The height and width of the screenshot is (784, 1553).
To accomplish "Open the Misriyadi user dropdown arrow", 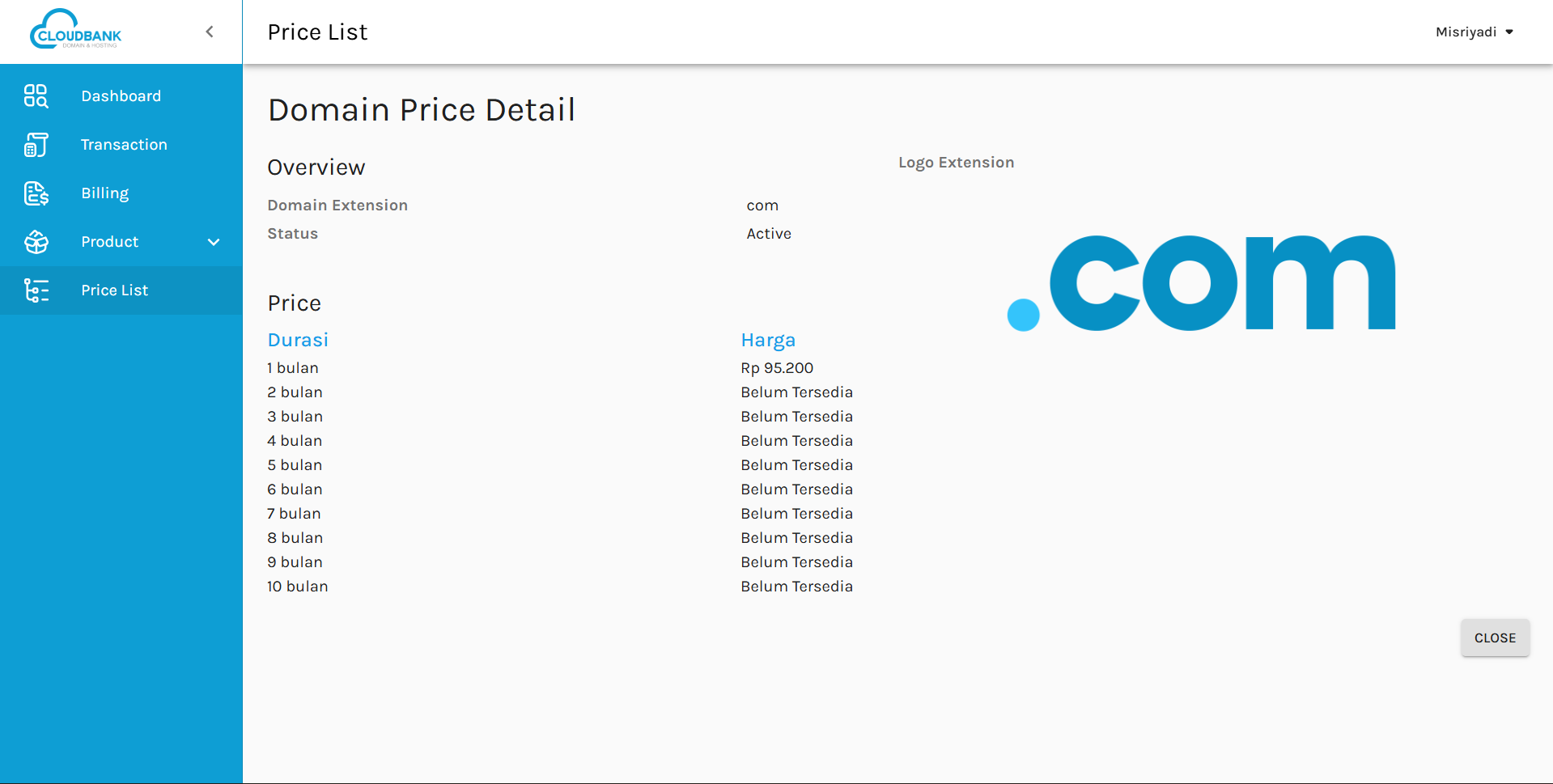I will [1509, 32].
